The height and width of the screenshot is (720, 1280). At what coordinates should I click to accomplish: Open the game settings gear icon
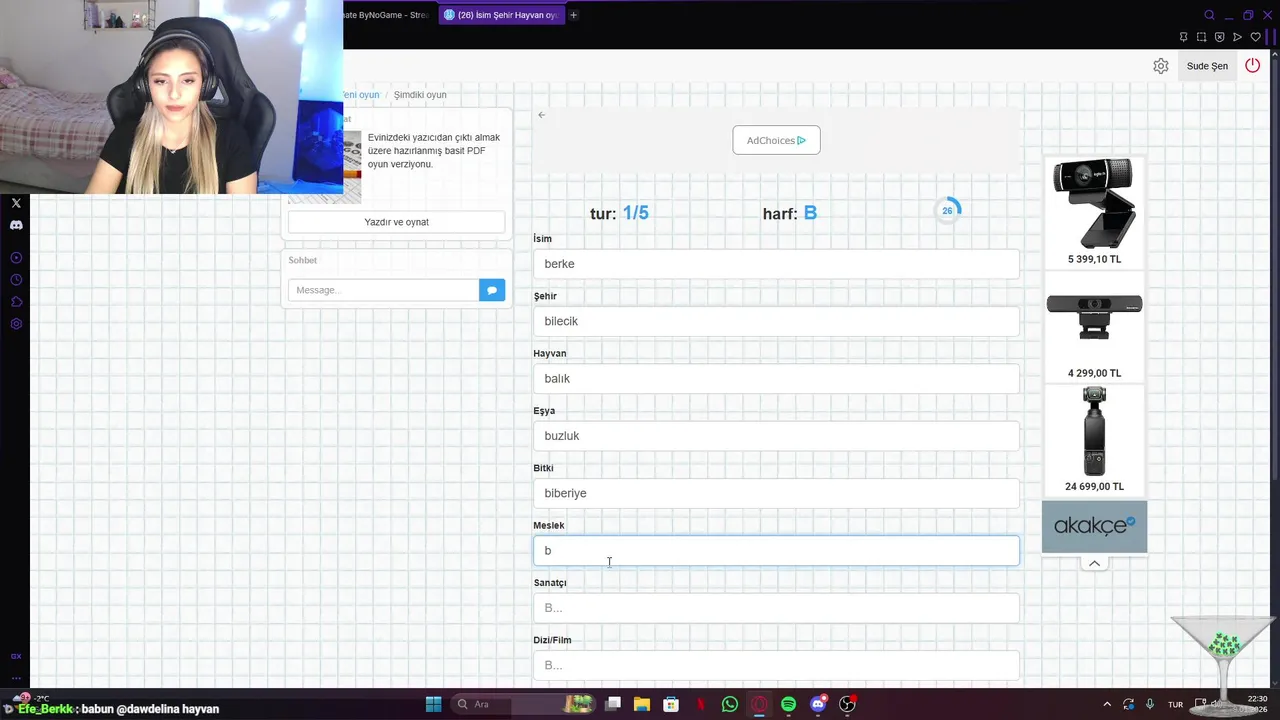tap(1160, 66)
